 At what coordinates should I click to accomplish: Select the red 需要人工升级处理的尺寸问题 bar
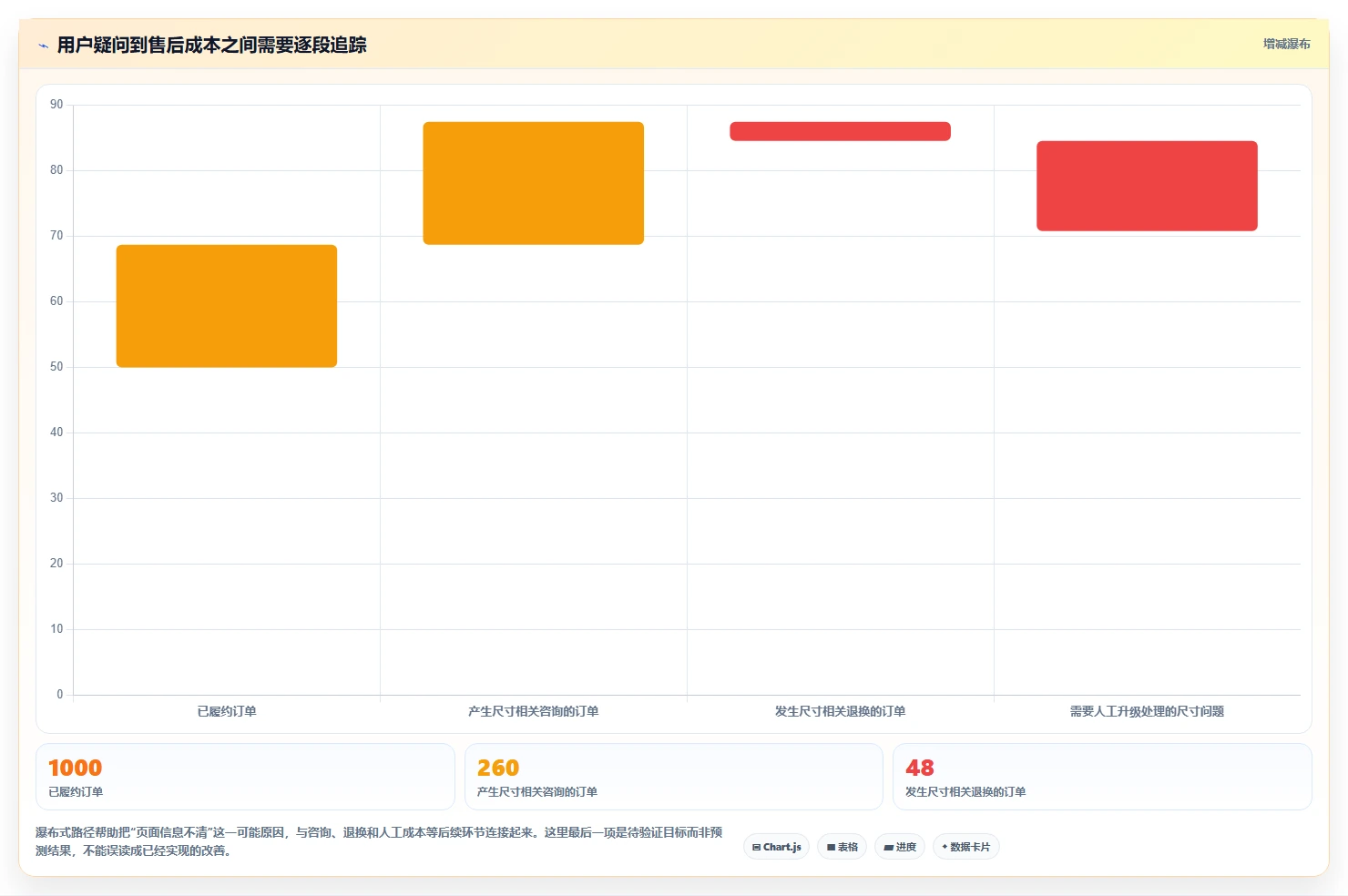pos(1147,186)
